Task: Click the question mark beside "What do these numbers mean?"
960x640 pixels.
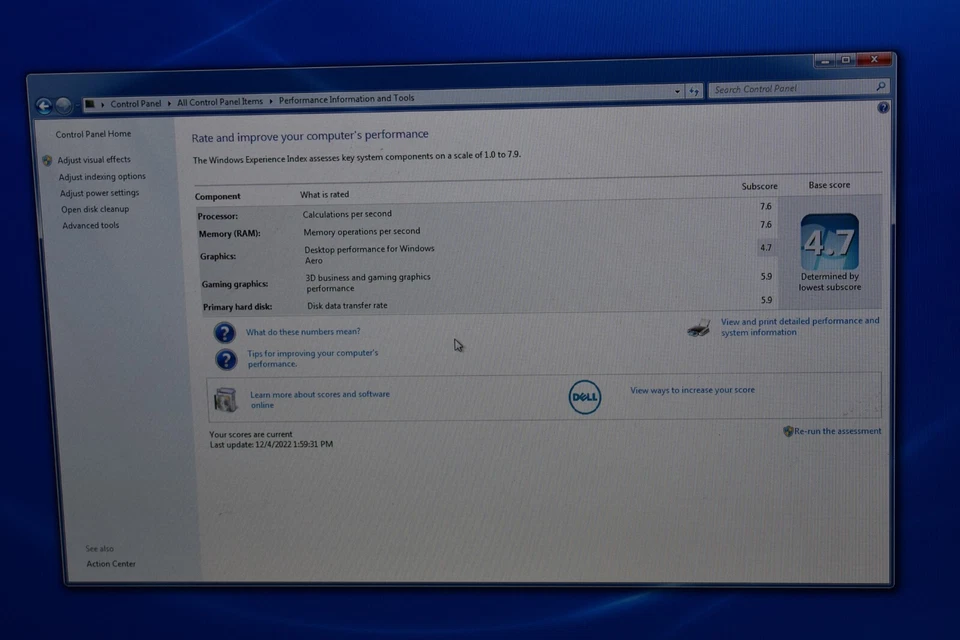Action: [x=224, y=332]
